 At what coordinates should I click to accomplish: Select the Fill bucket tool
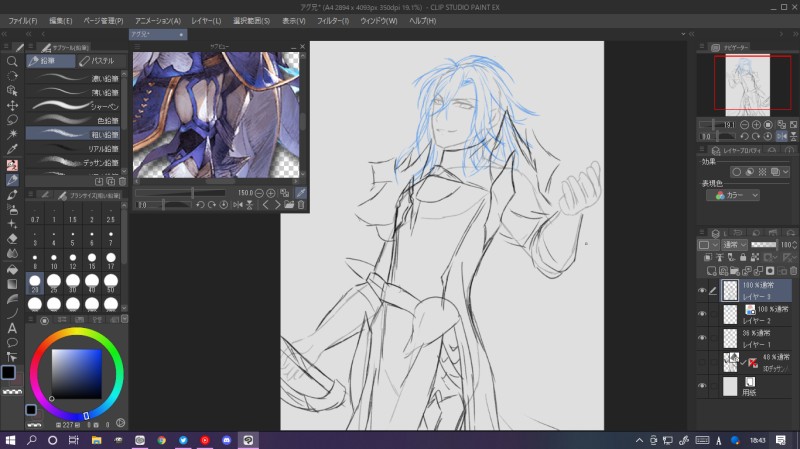(12, 269)
